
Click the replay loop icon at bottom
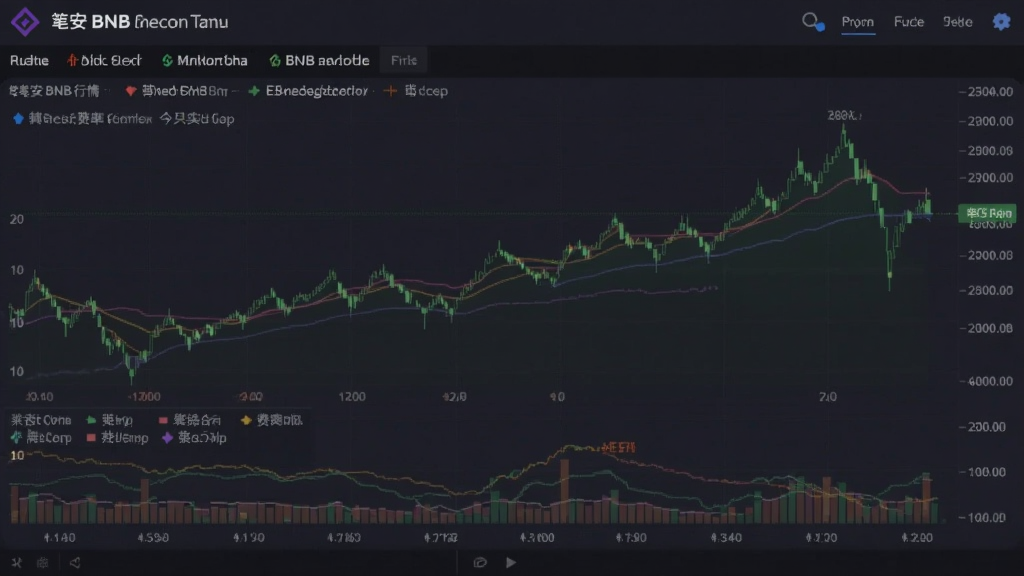[x=480, y=562]
